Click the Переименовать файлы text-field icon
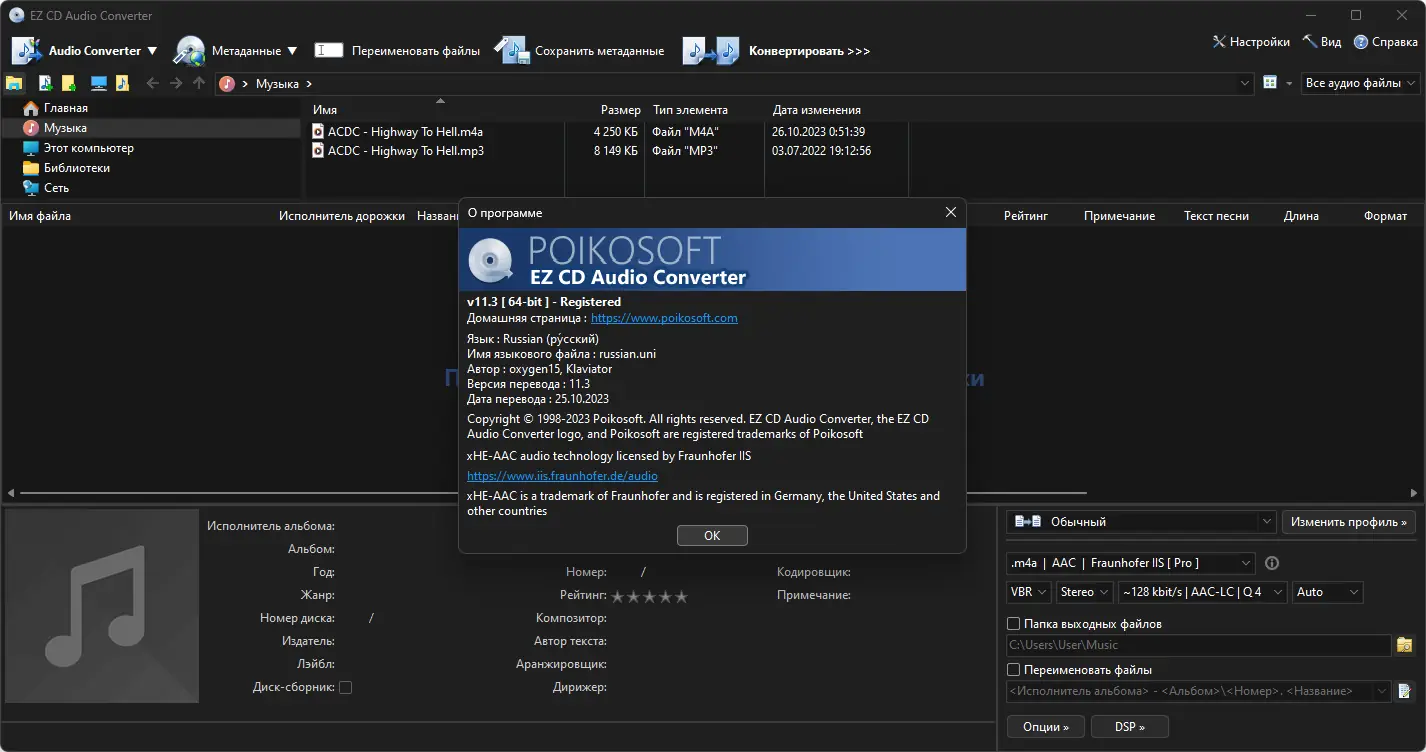This screenshot has height=752, width=1426. (x=329, y=50)
